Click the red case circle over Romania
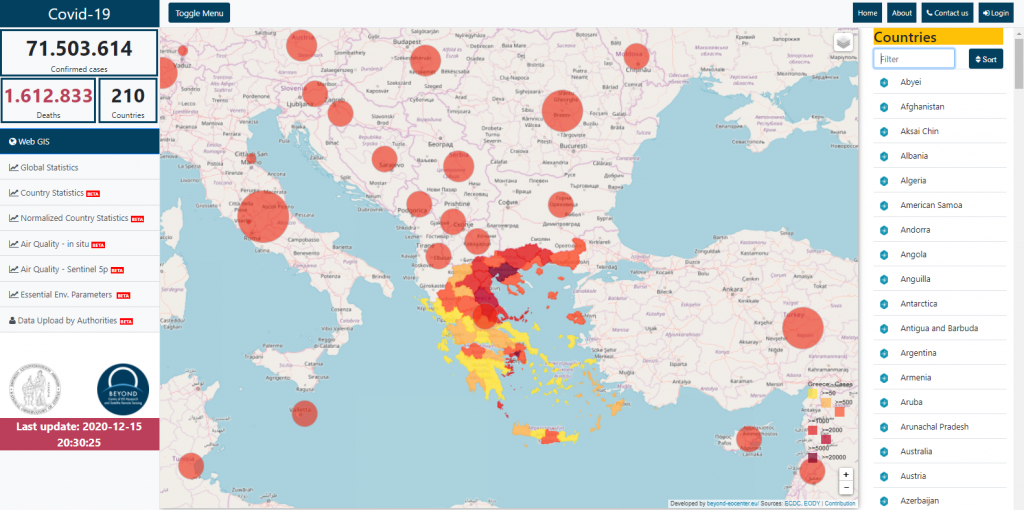The image size is (1024, 510). (562, 110)
